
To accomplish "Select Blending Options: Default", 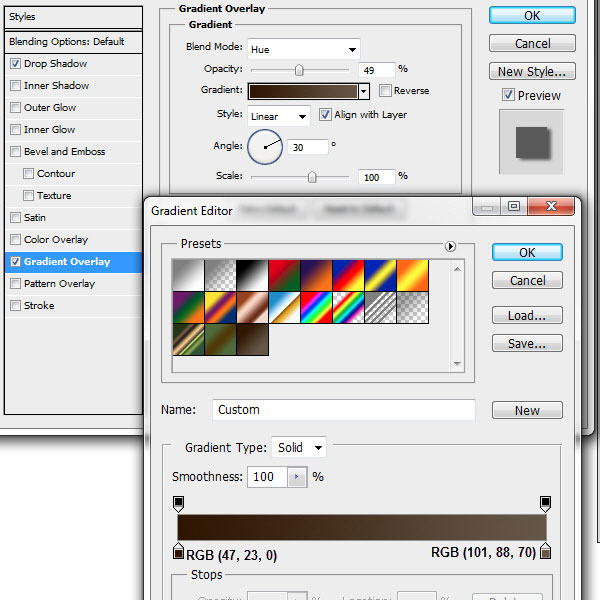I will click(x=73, y=41).
